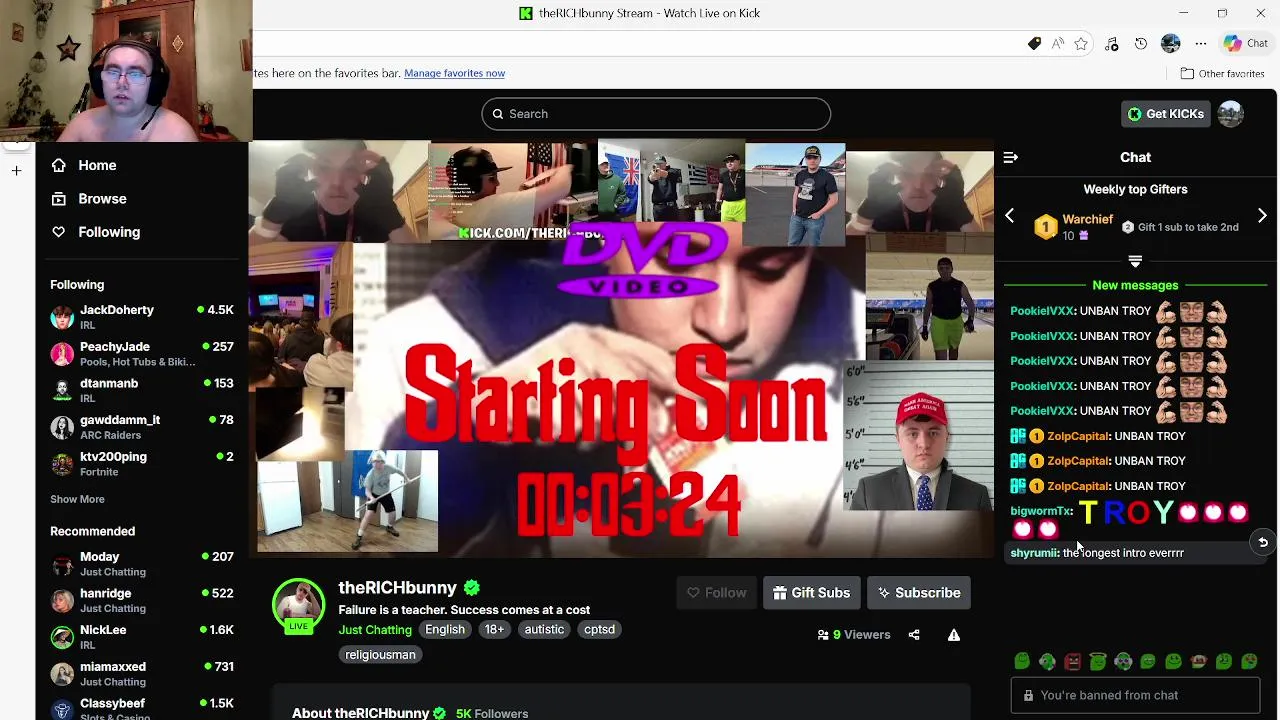Screen dimensions: 1280x720
Task: Collapse the chat panel with the arrow icon
Action: 1010,157
